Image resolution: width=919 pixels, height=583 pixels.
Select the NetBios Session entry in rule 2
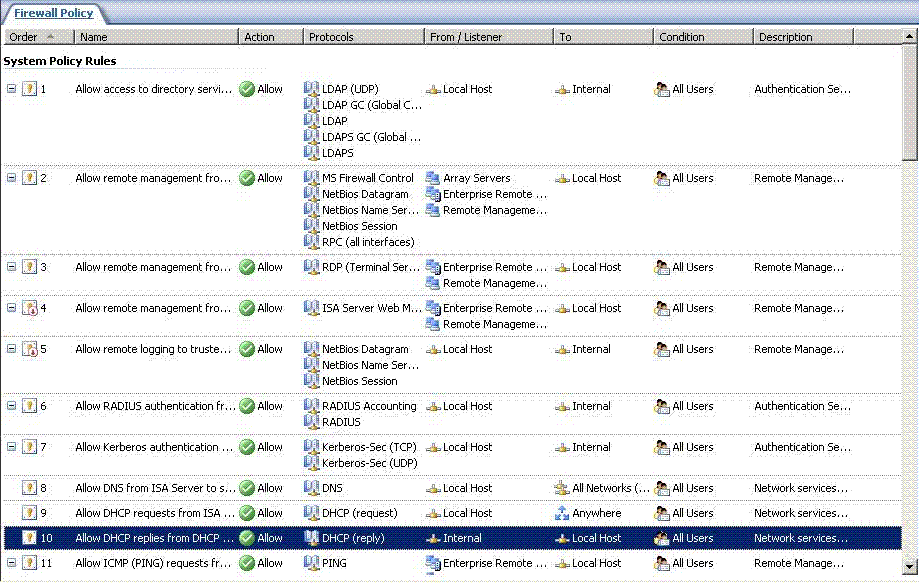359,226
